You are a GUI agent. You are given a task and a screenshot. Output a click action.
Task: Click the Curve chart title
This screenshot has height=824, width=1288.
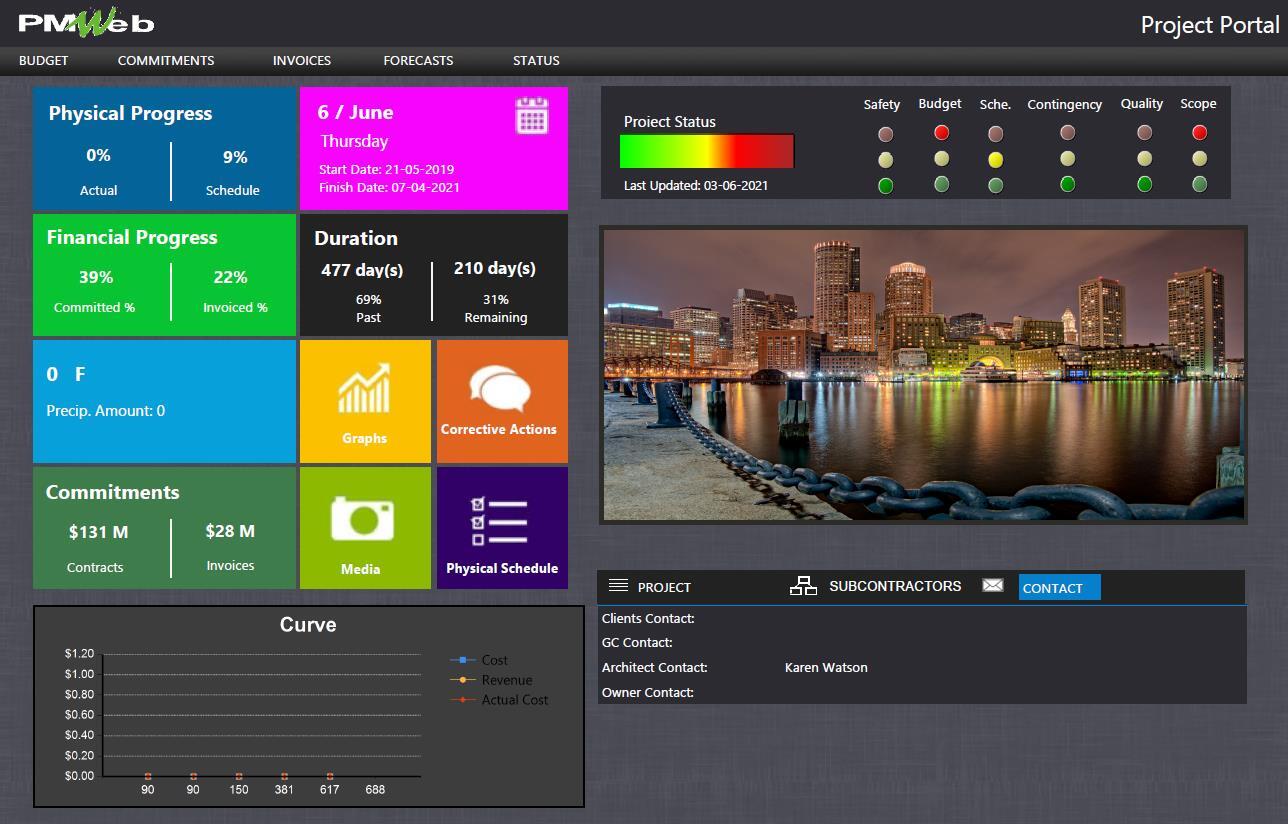click(x=308, y=625)
